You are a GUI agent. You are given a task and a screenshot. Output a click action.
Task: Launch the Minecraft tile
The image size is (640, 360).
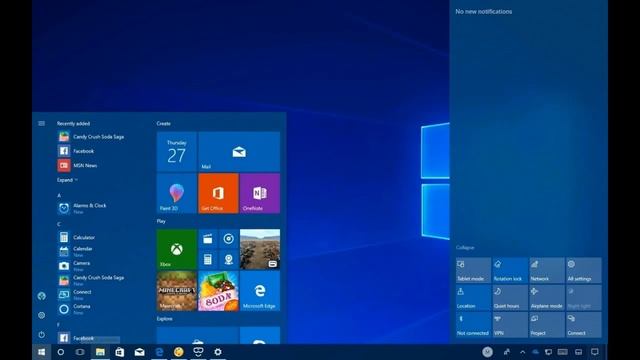pos(176,291)
